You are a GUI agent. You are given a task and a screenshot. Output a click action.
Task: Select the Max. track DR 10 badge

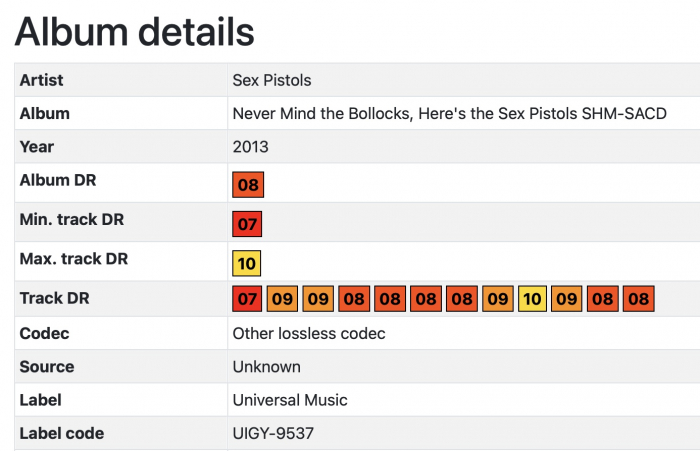pos(247,264)
